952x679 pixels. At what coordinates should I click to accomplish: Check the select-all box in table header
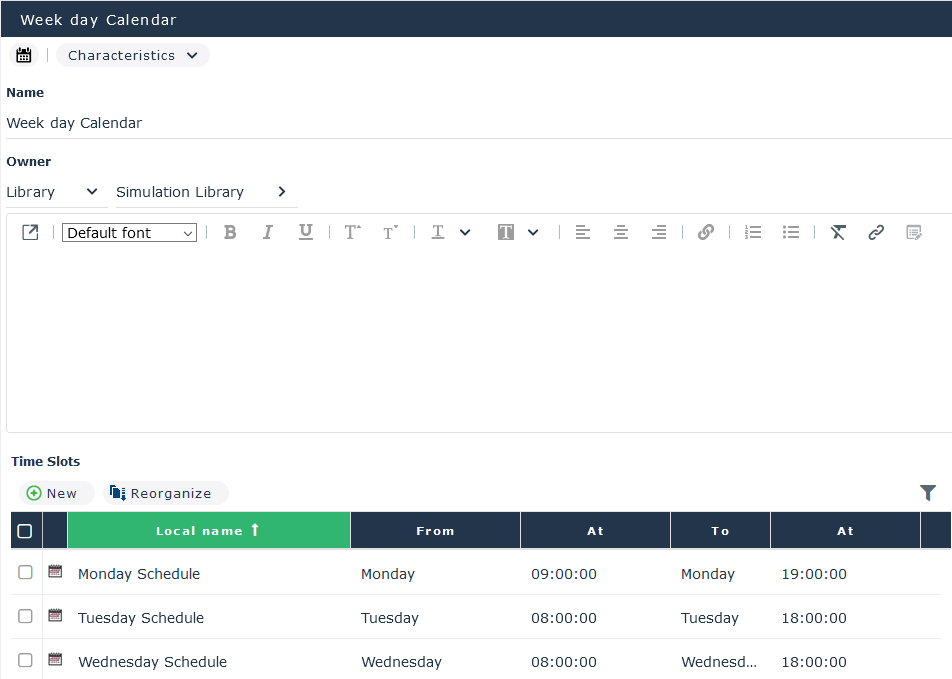click(25, 531)
